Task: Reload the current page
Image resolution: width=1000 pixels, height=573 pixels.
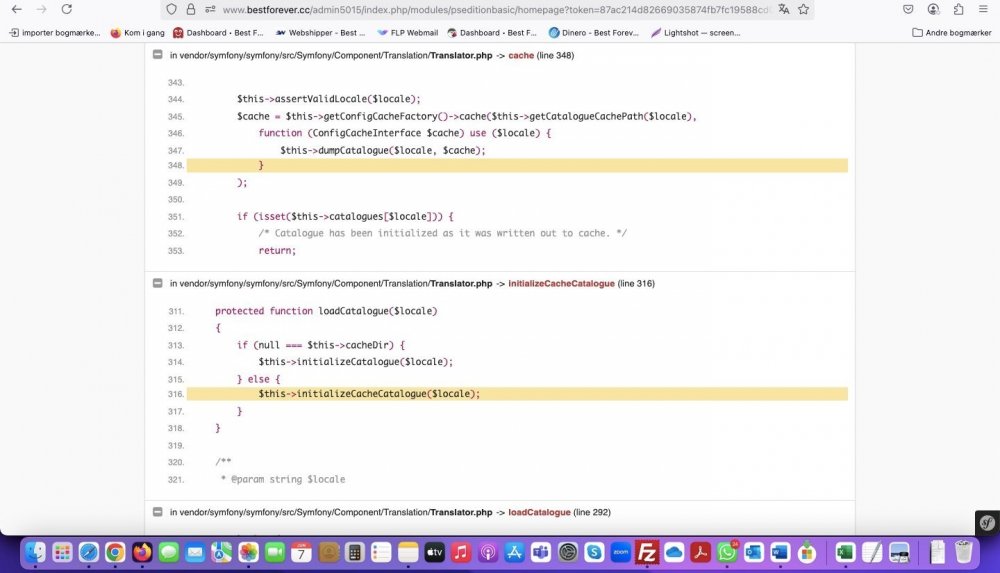Action: 66,9
